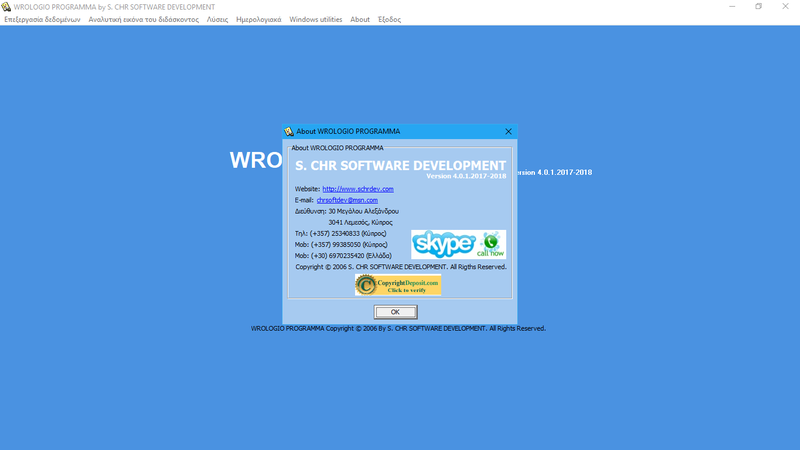Click OK in the About dialog

click(395, 312)
